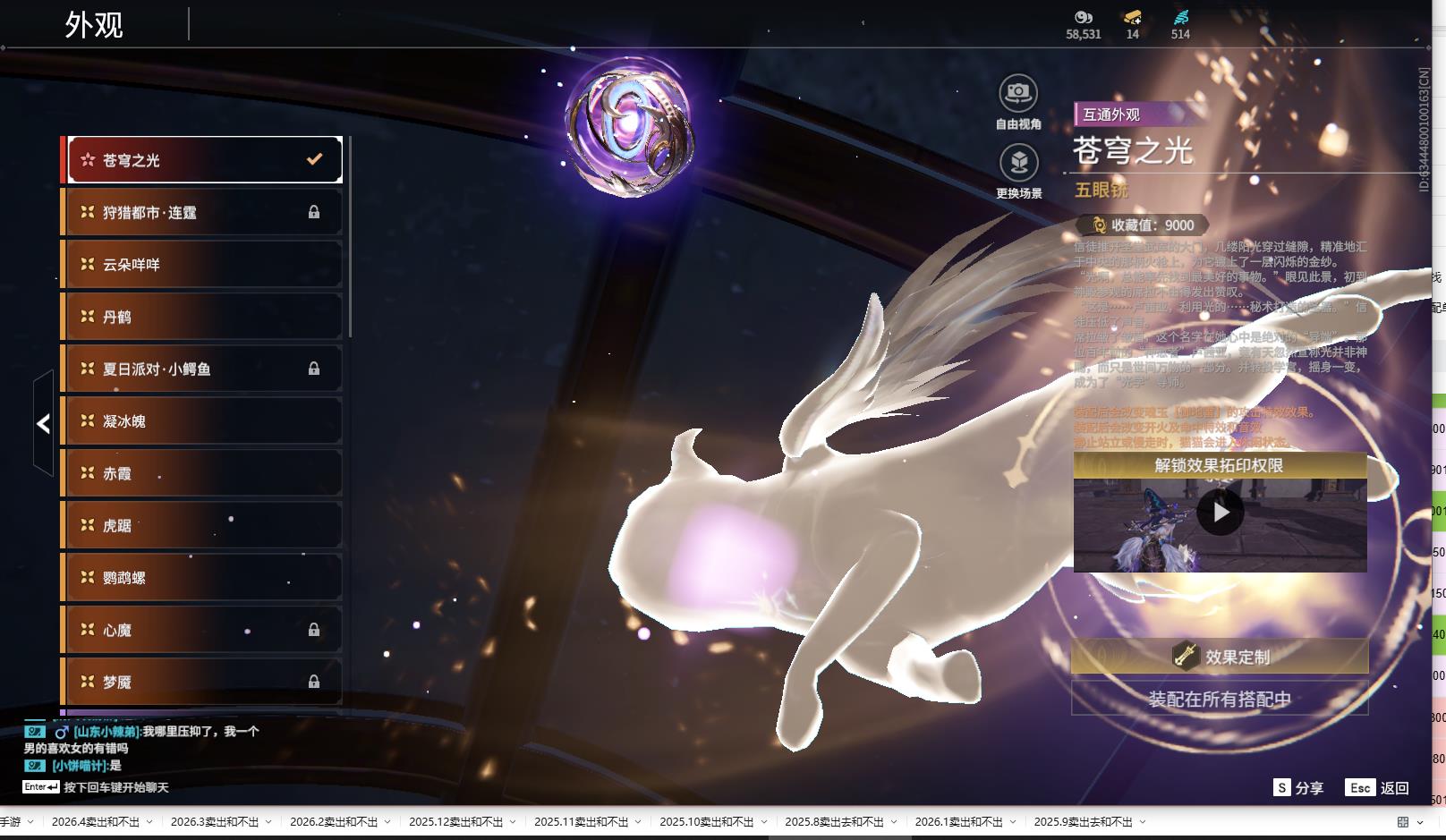Click the change scene cube icon
Screen dimensions: 1446x840
click(1018, 163)
